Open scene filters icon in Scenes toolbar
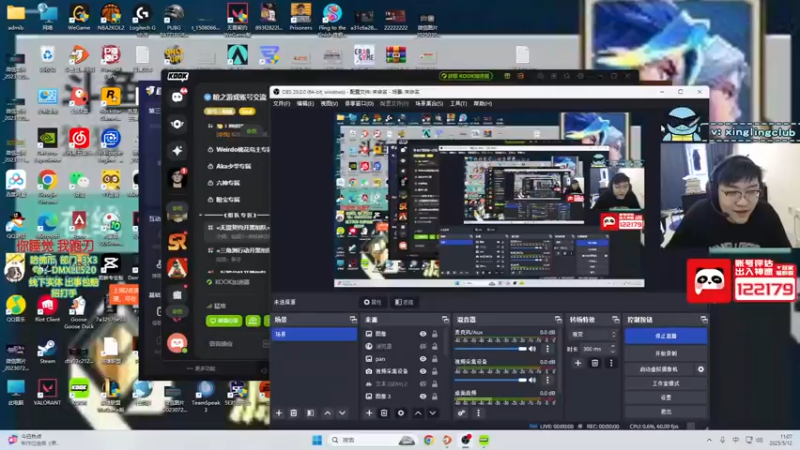This screenshot has height=450, width=800. [x=310, y=413]
